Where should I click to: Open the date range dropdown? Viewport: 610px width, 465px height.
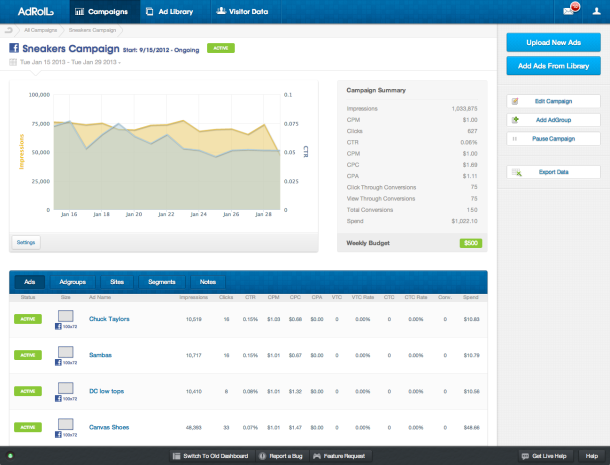tap(70, 62)
